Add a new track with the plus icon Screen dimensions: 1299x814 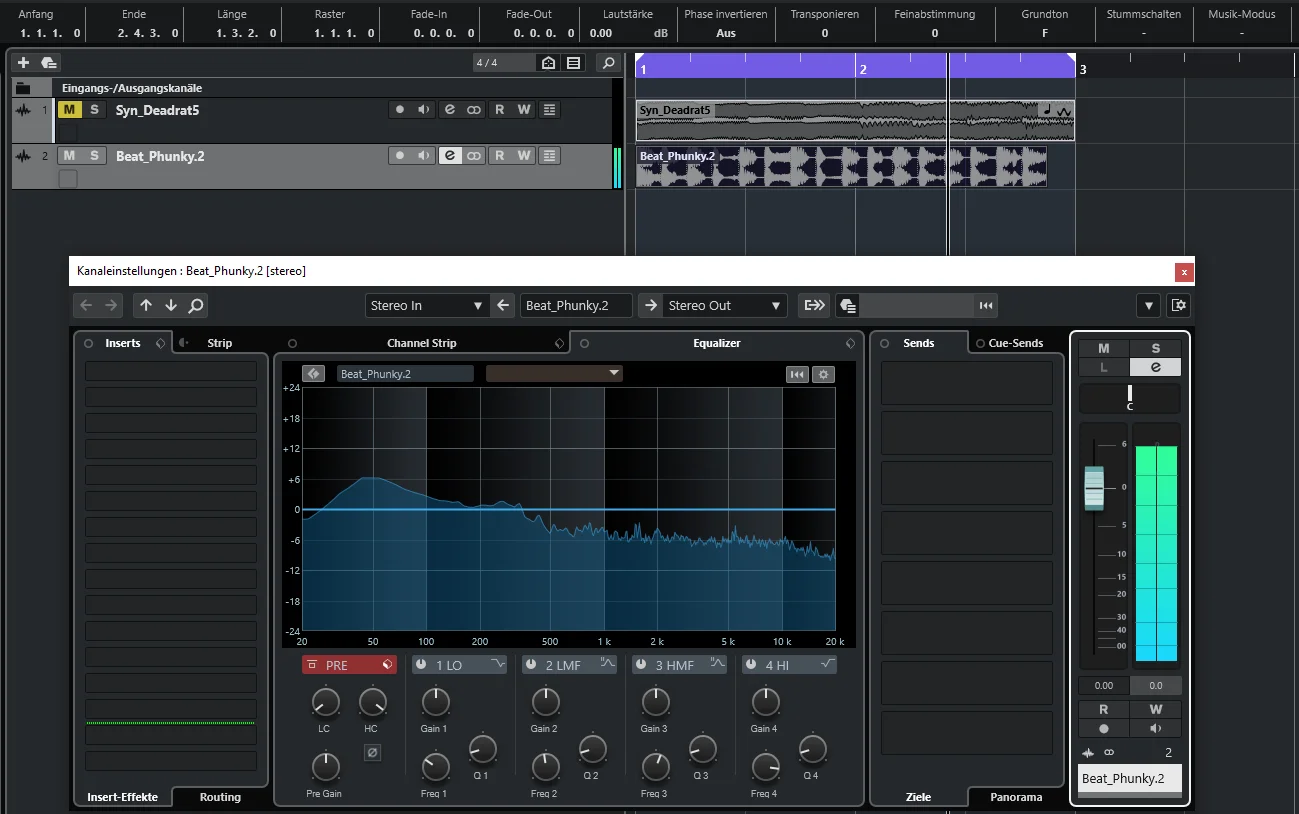[x=23, y=62]
